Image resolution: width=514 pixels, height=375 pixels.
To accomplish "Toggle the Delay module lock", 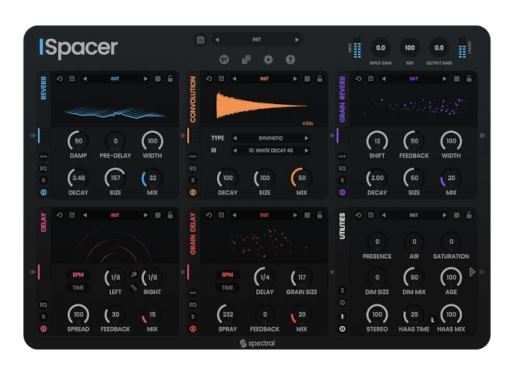I will (x=170, y=215).
